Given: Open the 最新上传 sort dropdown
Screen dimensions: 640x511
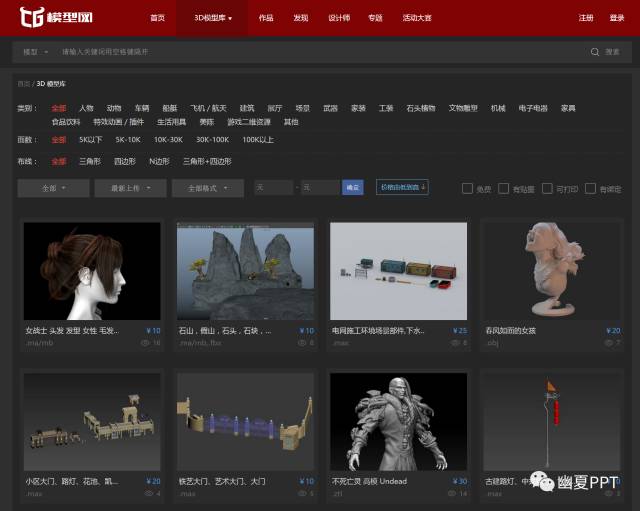Looking at the screenshot, I should [130, 188].
